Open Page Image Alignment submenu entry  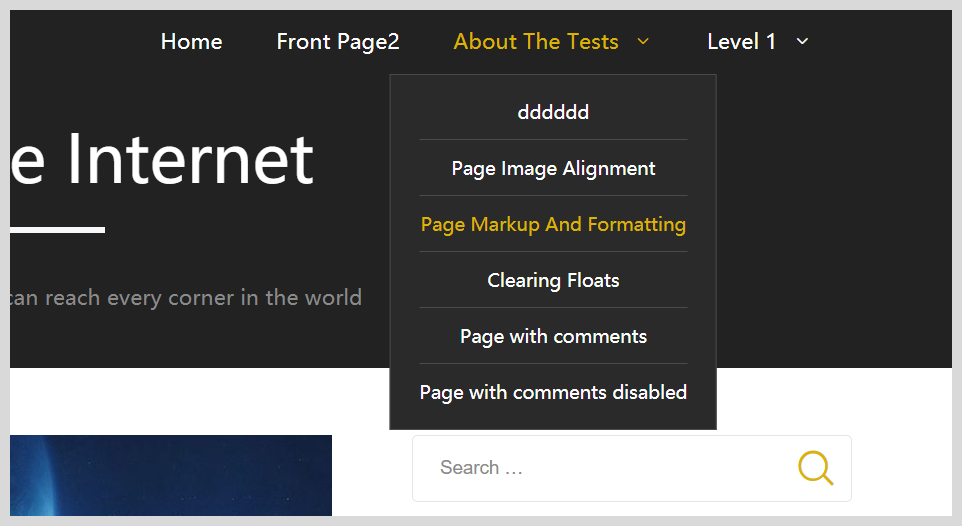click(x=553, y=168)
